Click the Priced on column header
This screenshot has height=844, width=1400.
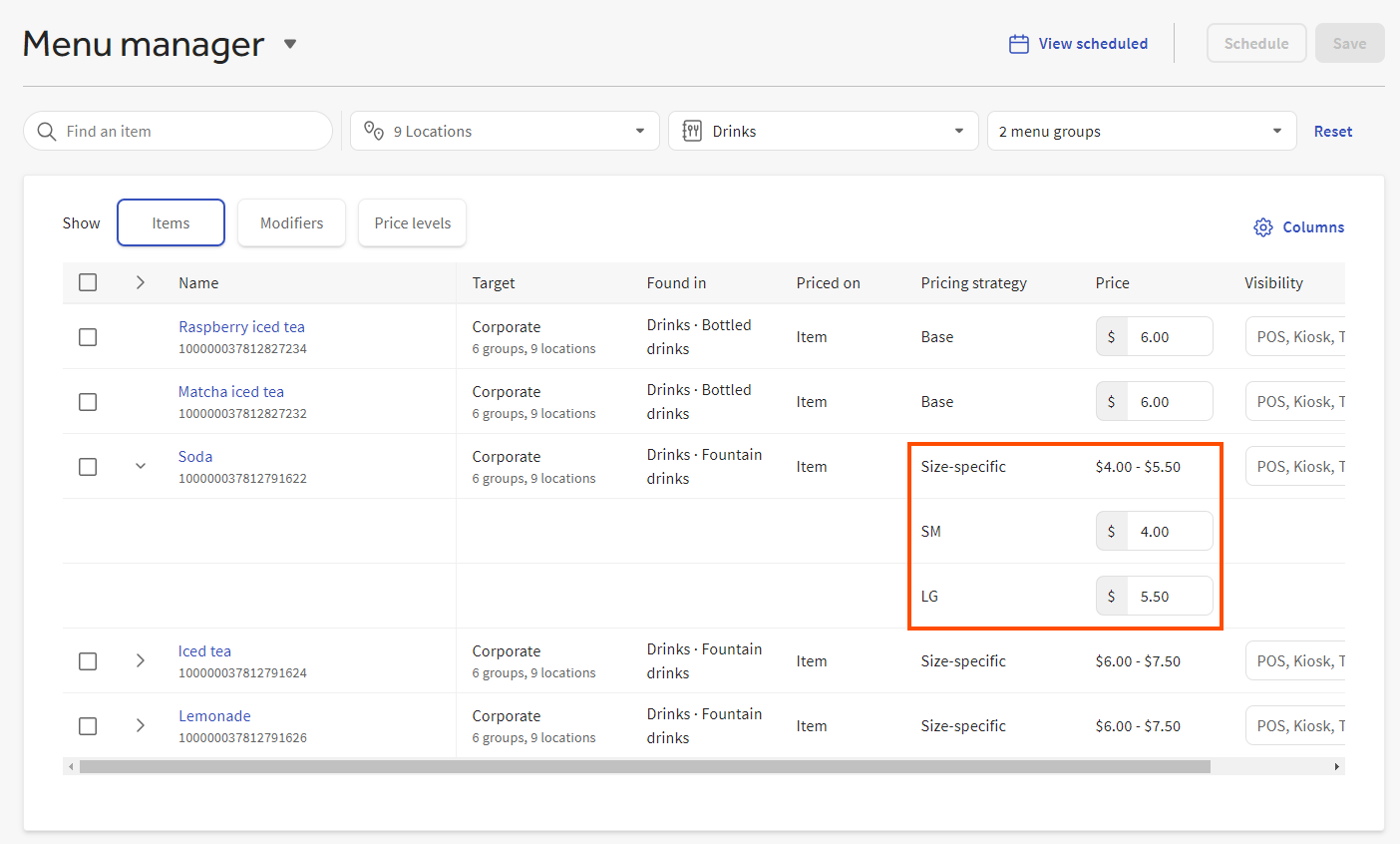click(828, 283)
